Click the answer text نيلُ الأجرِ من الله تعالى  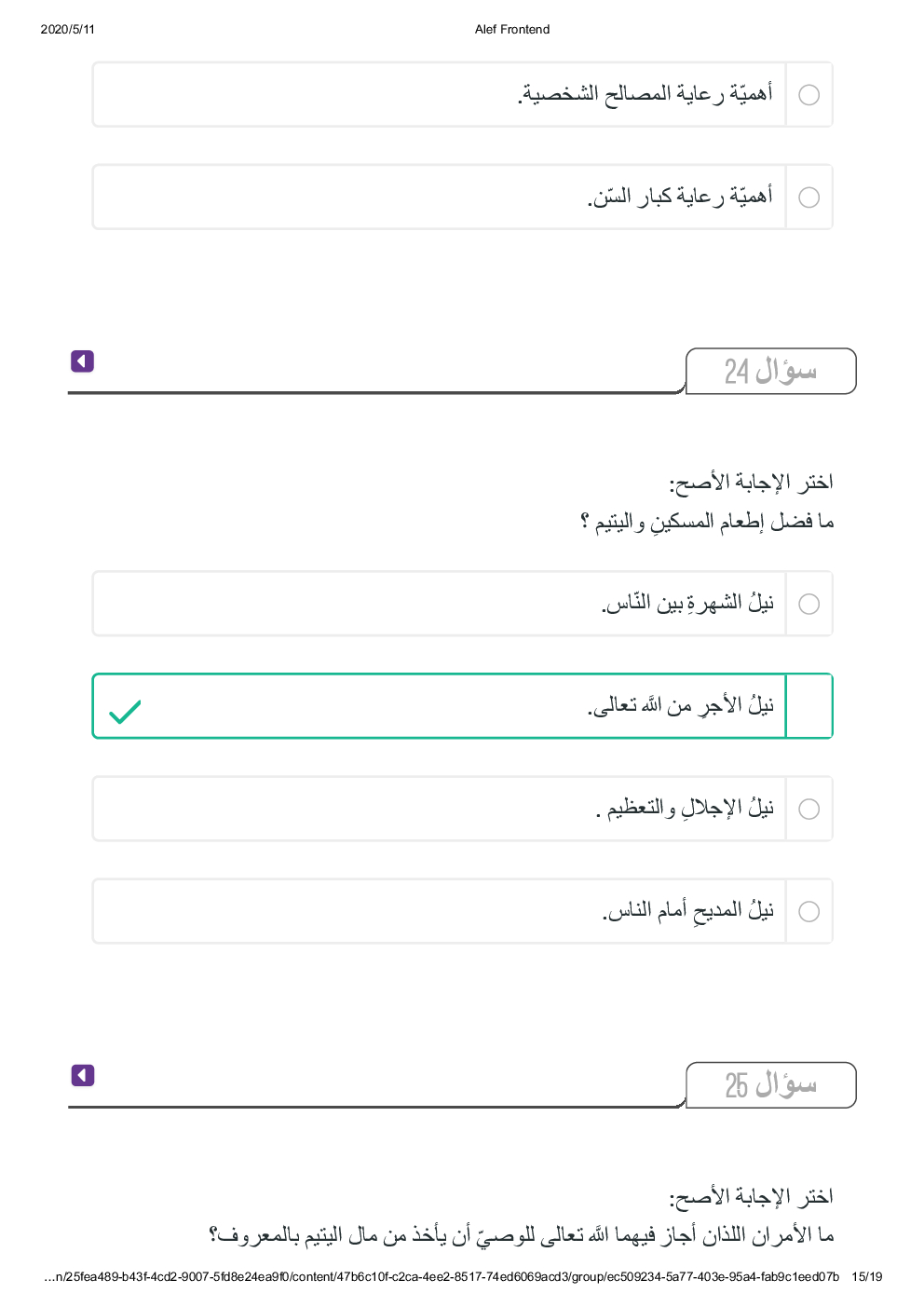coord(681,705)
